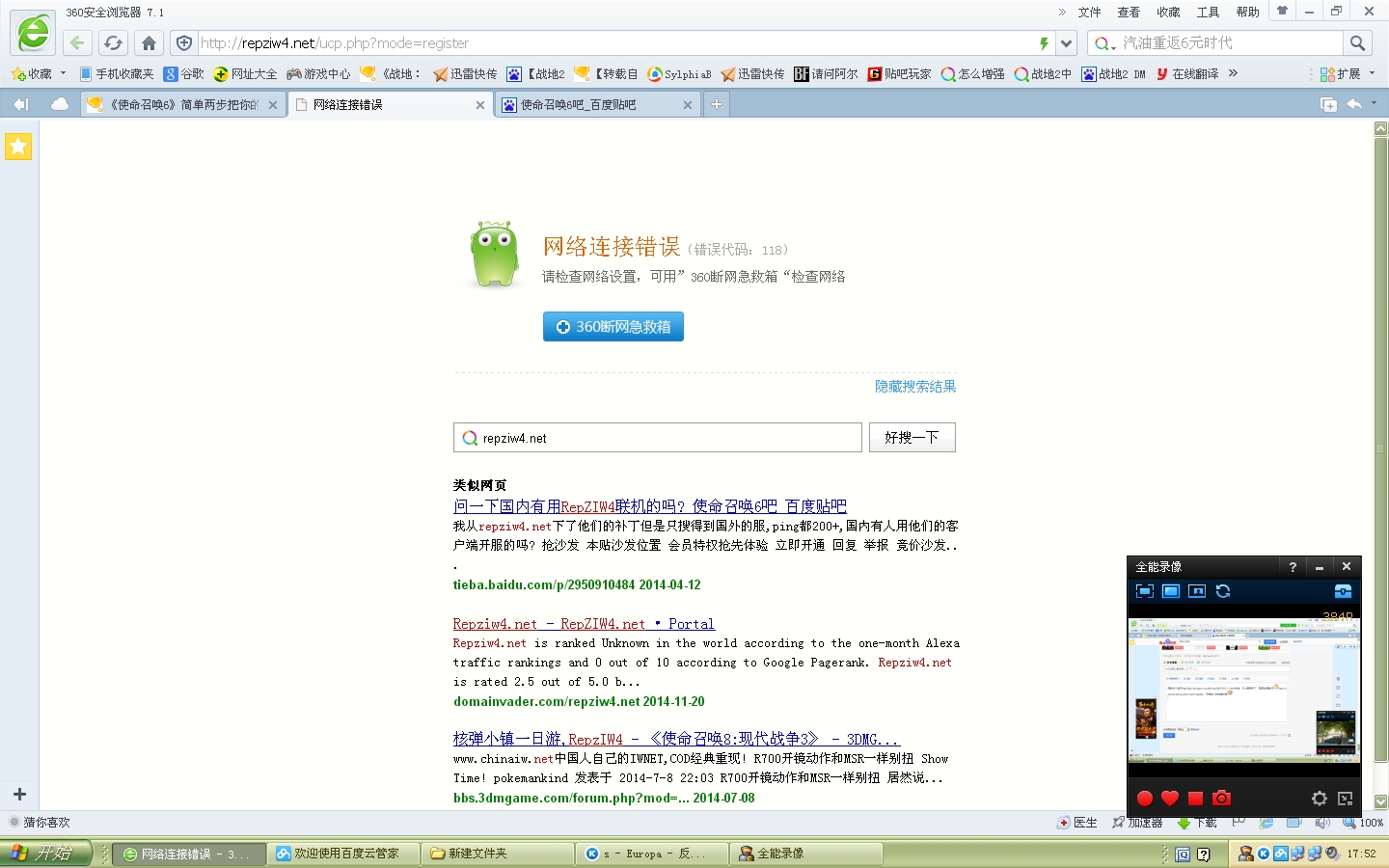Open the Repziw4.net - RepZIW4.net Portal link
This screenshot has width=1389, height=868.
click(x=584, y=624)
